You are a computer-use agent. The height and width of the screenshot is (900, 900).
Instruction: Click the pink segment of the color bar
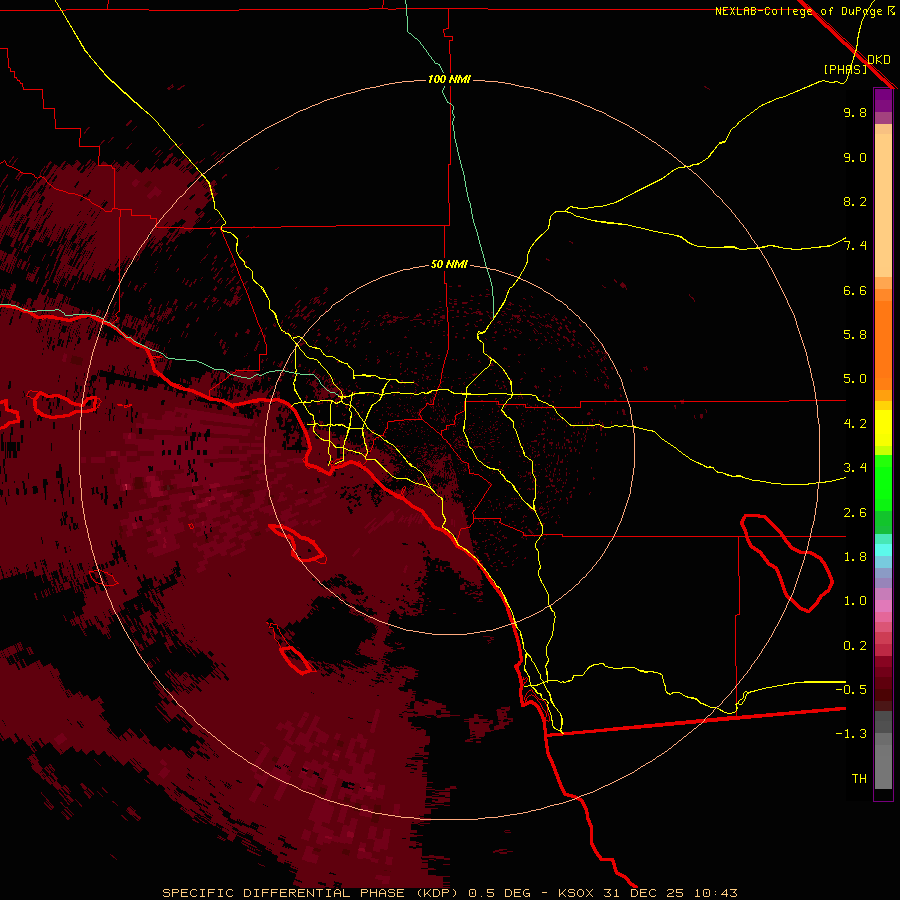pyautogui.click(x=883, y=606)
